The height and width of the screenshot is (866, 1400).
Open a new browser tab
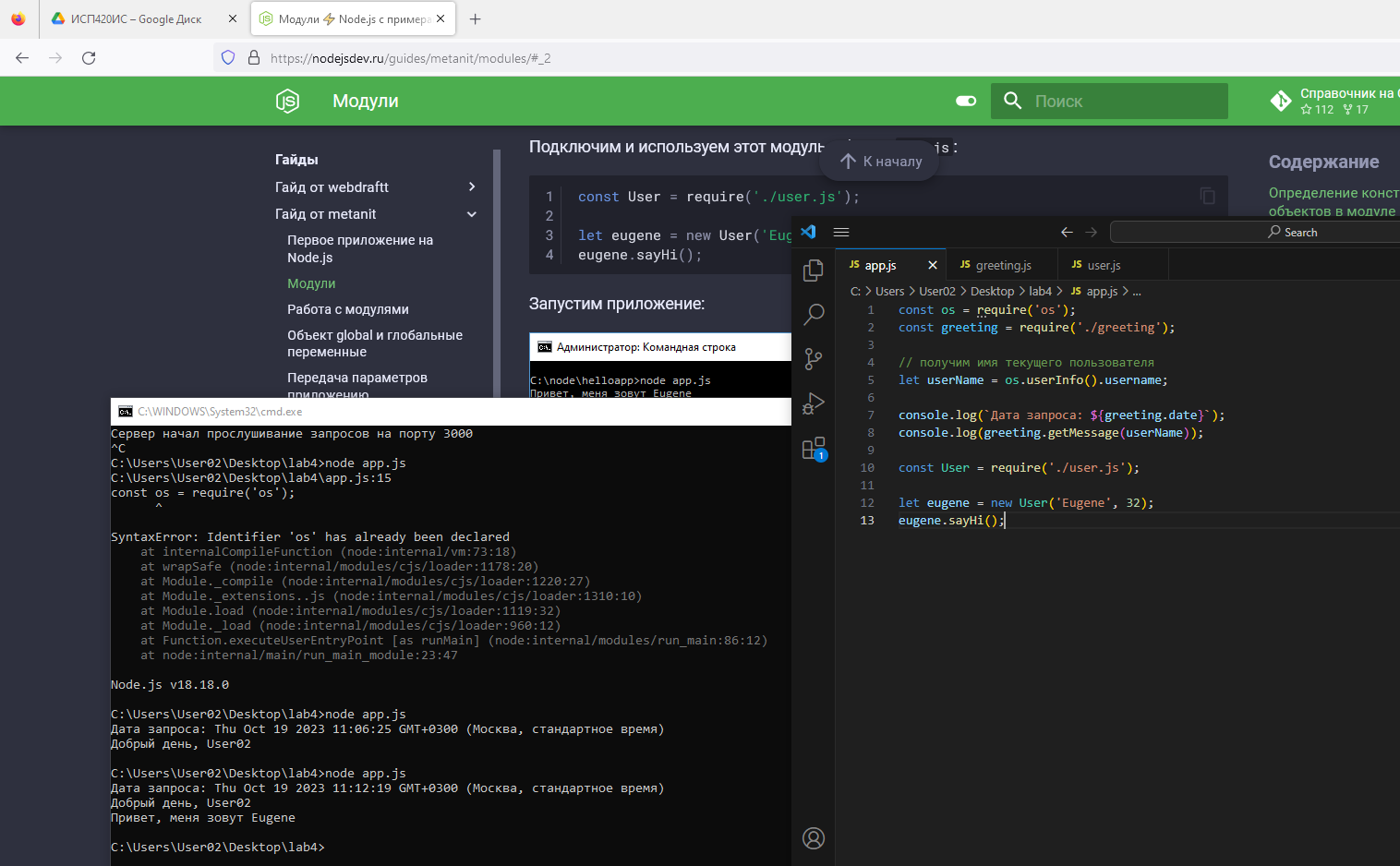pos(475,19)
